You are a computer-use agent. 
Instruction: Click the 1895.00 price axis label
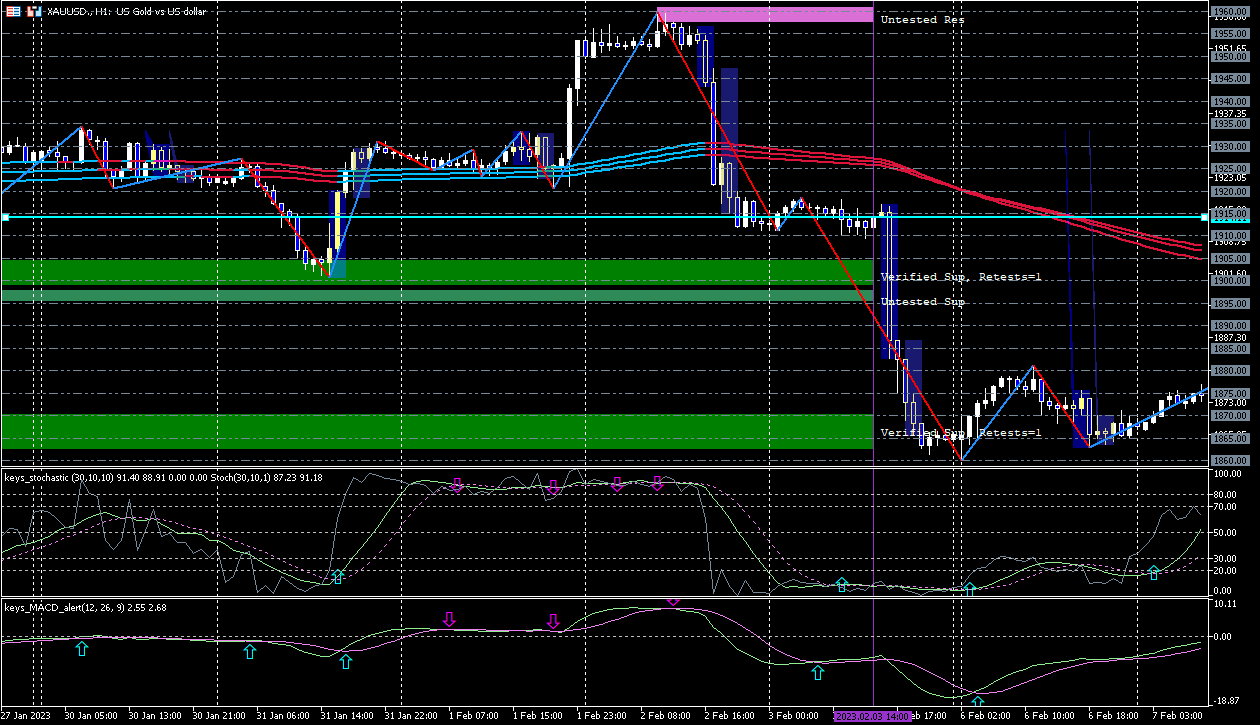(x=1228, y=303)
